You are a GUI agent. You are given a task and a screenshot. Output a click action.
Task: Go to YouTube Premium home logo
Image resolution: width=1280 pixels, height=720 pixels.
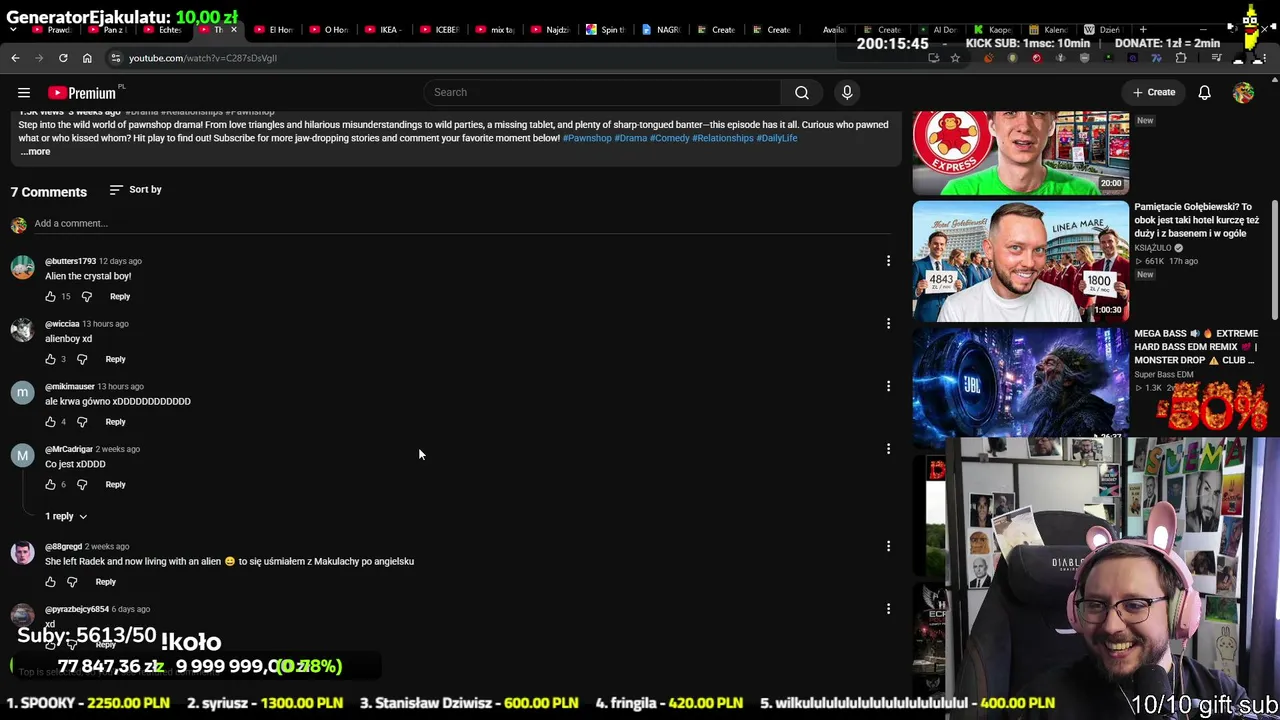[x=84, y=93]
